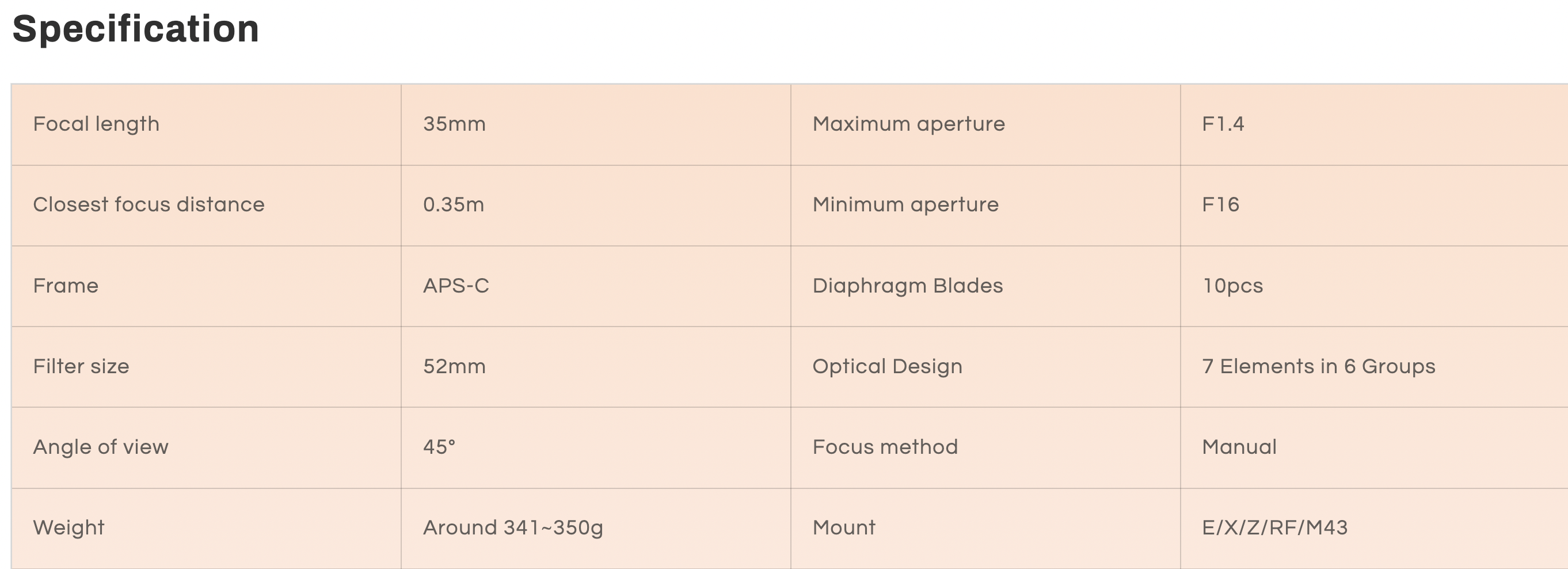The width and height of the screenshot is (1568, 569).
Task: Select the 7 Elements in 6 Groups text
Action: tap(1318, 366)
